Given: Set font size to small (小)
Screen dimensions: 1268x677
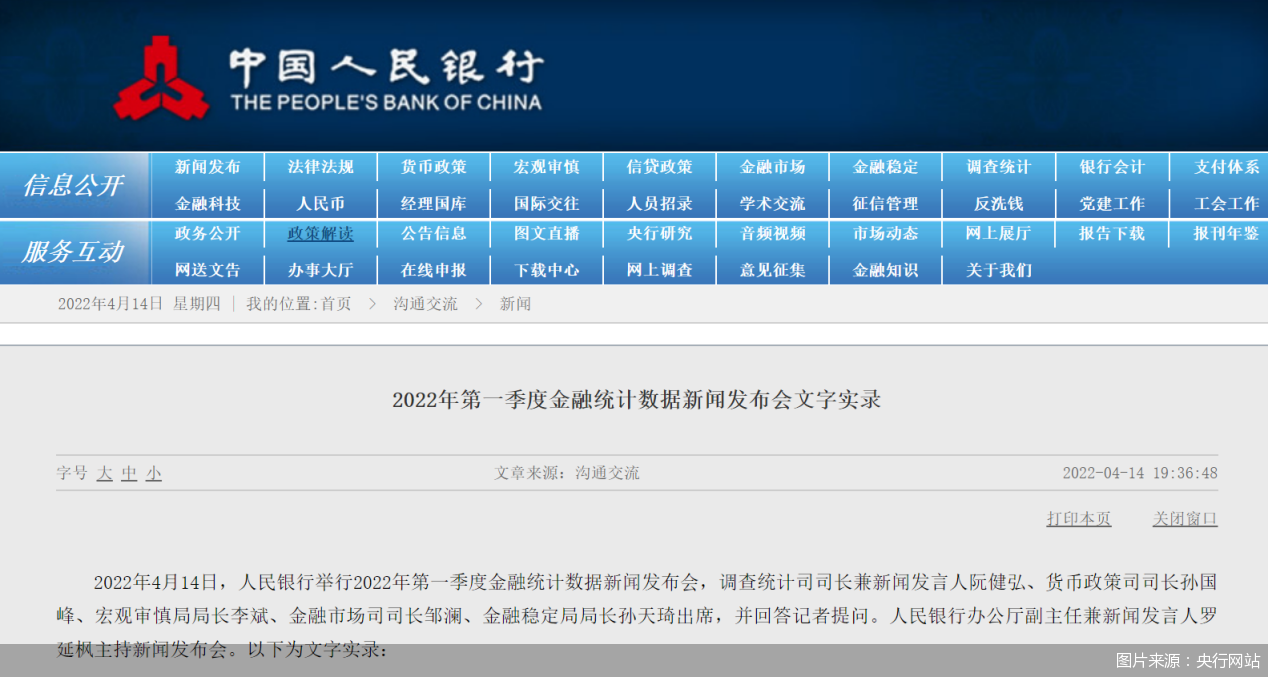Looking at the screenshot, I should tap(153, 473).
